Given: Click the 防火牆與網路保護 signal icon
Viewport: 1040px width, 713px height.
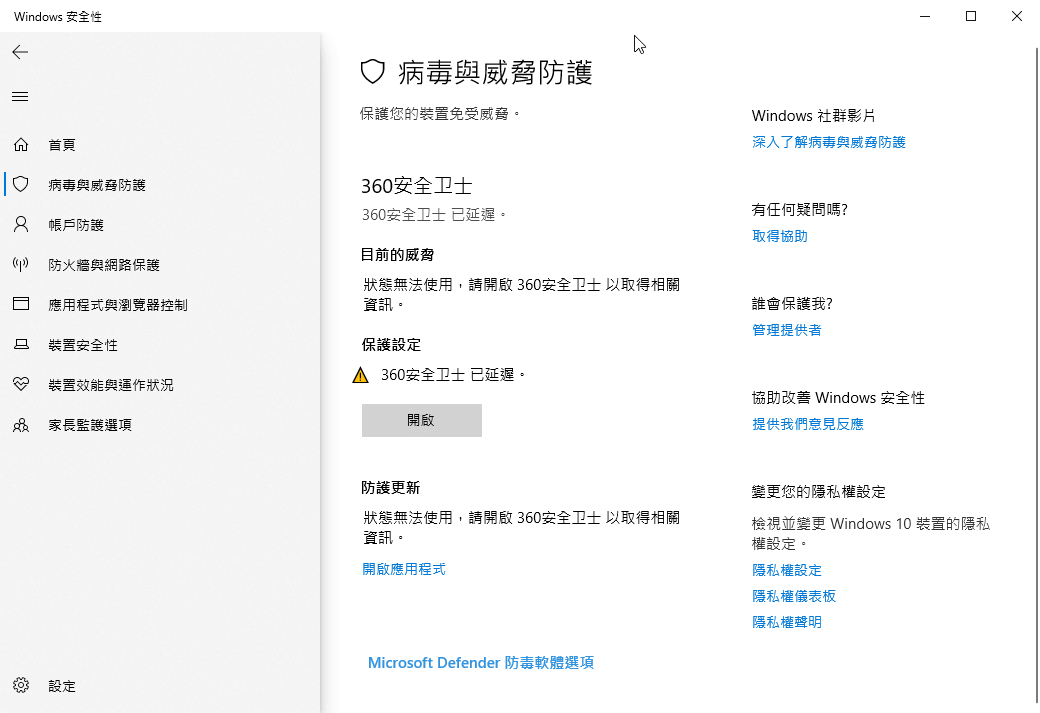Looking at the screenshot, I should coord(21,265).
